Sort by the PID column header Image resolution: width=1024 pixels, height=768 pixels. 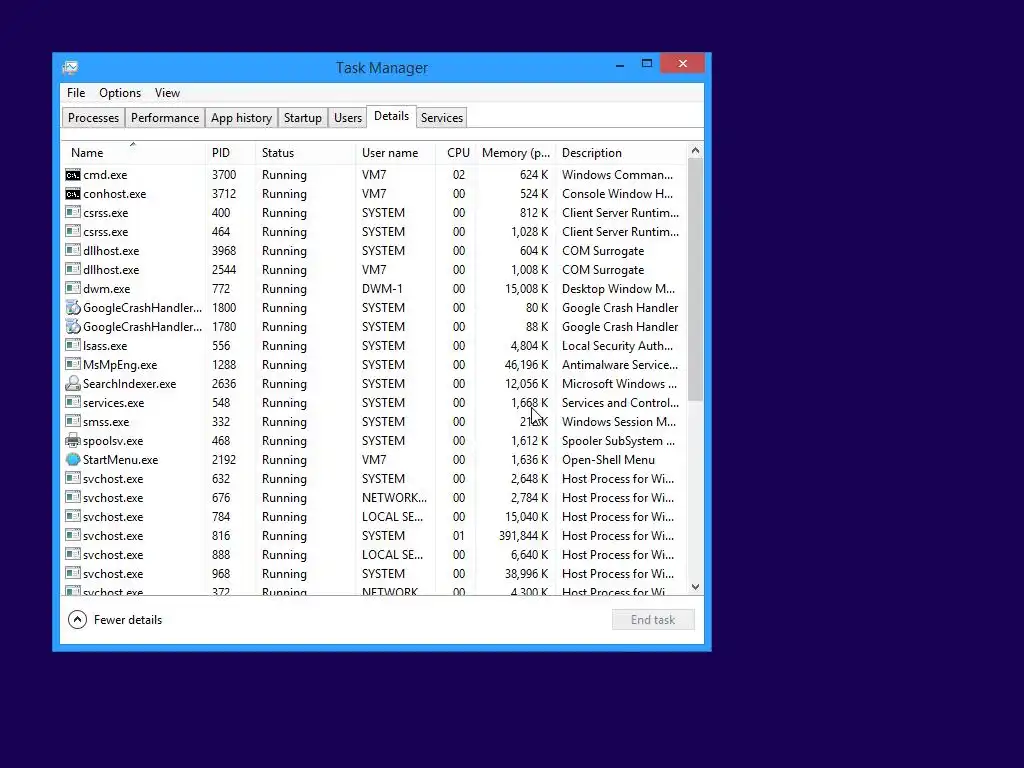(x=230, y=153)
